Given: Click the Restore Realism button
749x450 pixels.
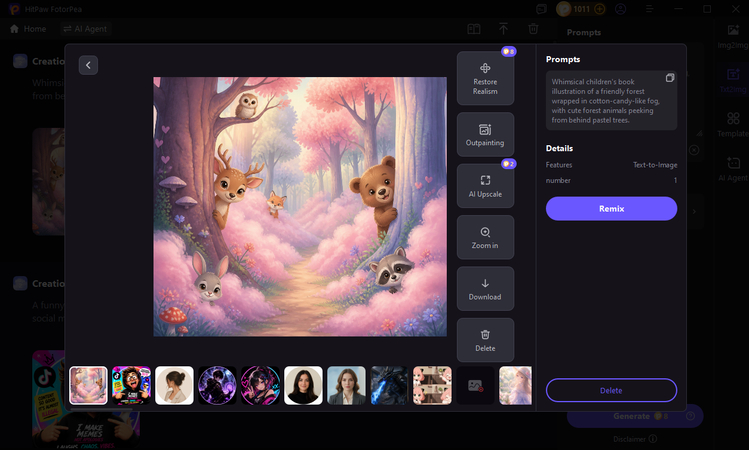Looking at the screenshot, I should [485, 78].
